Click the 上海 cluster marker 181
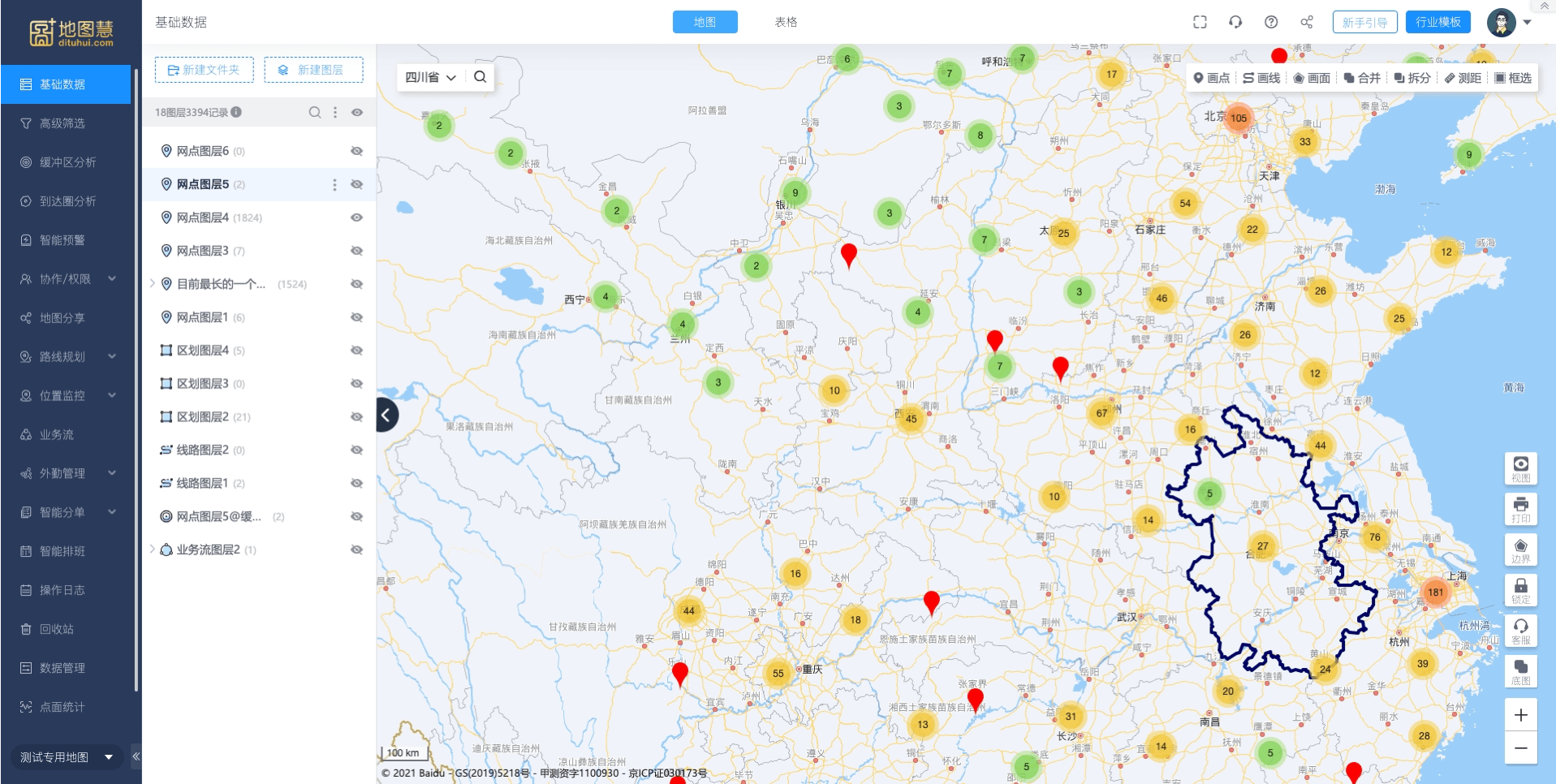Viewport: 1556px width, 784px height. (1436, 592)
